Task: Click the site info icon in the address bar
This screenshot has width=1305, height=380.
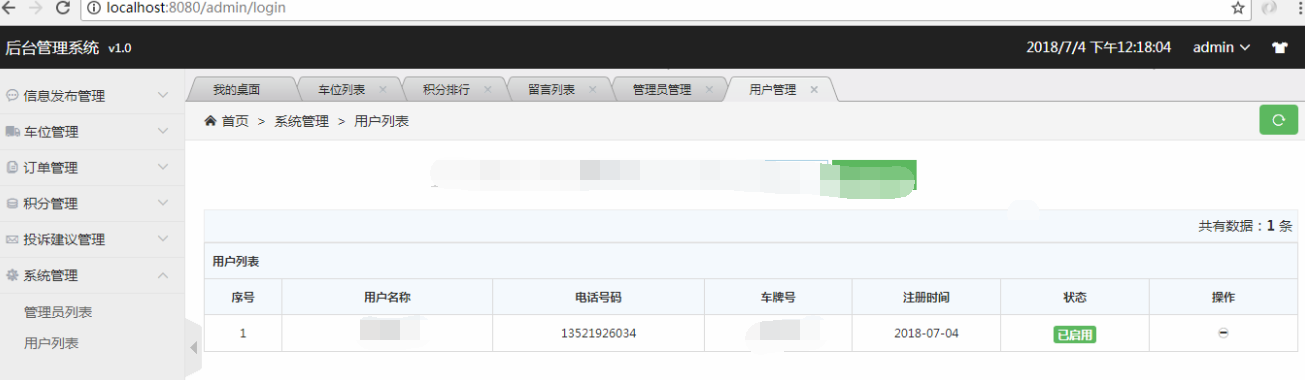Action: [93, 8]
